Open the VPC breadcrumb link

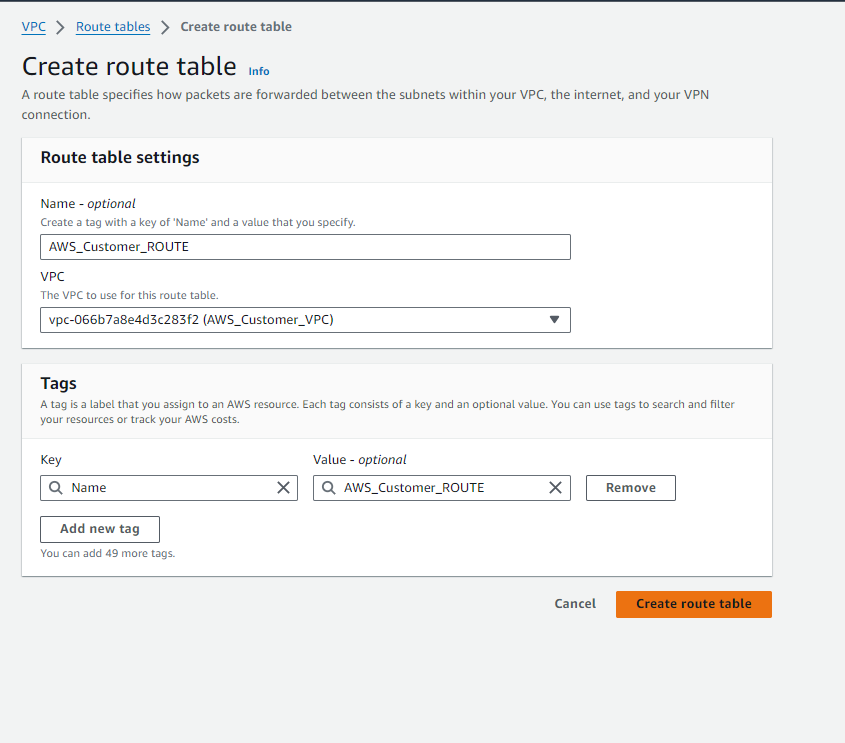pyautogui.click(x=33, y=26)
